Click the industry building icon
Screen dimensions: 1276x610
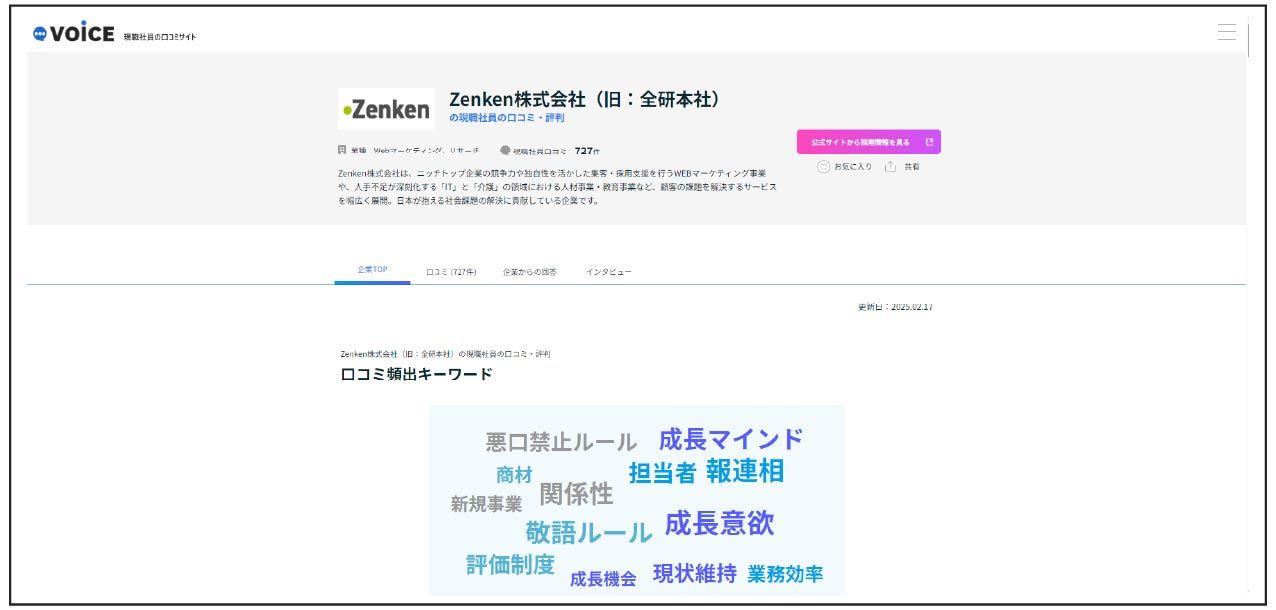coord(342,150)
